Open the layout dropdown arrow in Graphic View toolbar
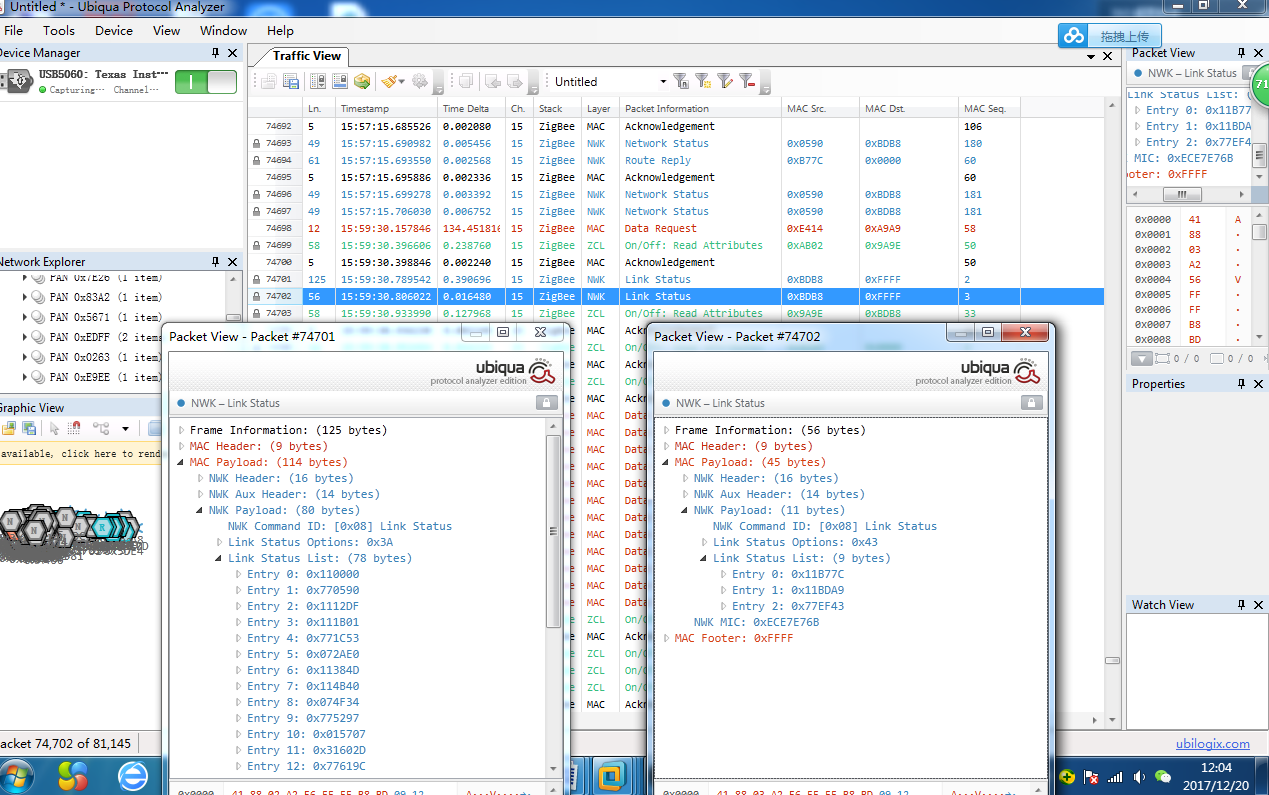The width and height of the screenshot is (1269, 795). tap(125, 429)
